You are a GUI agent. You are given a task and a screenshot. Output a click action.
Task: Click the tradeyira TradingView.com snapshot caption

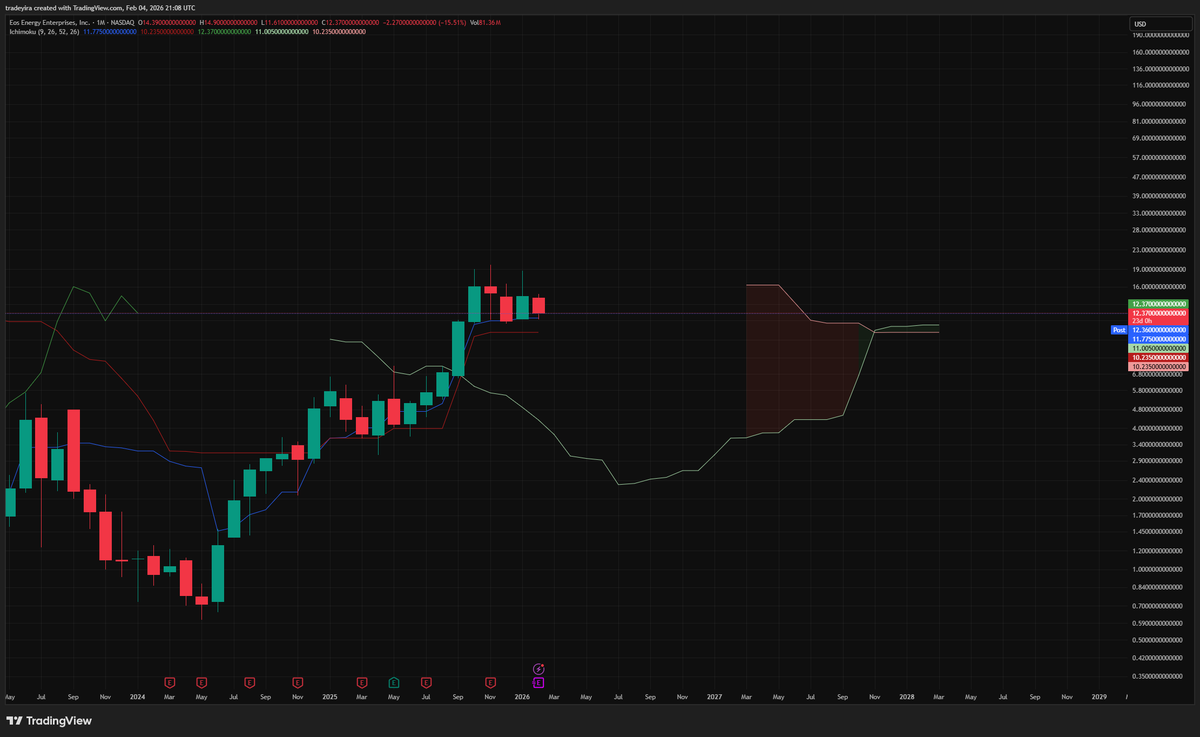point(100,7)
